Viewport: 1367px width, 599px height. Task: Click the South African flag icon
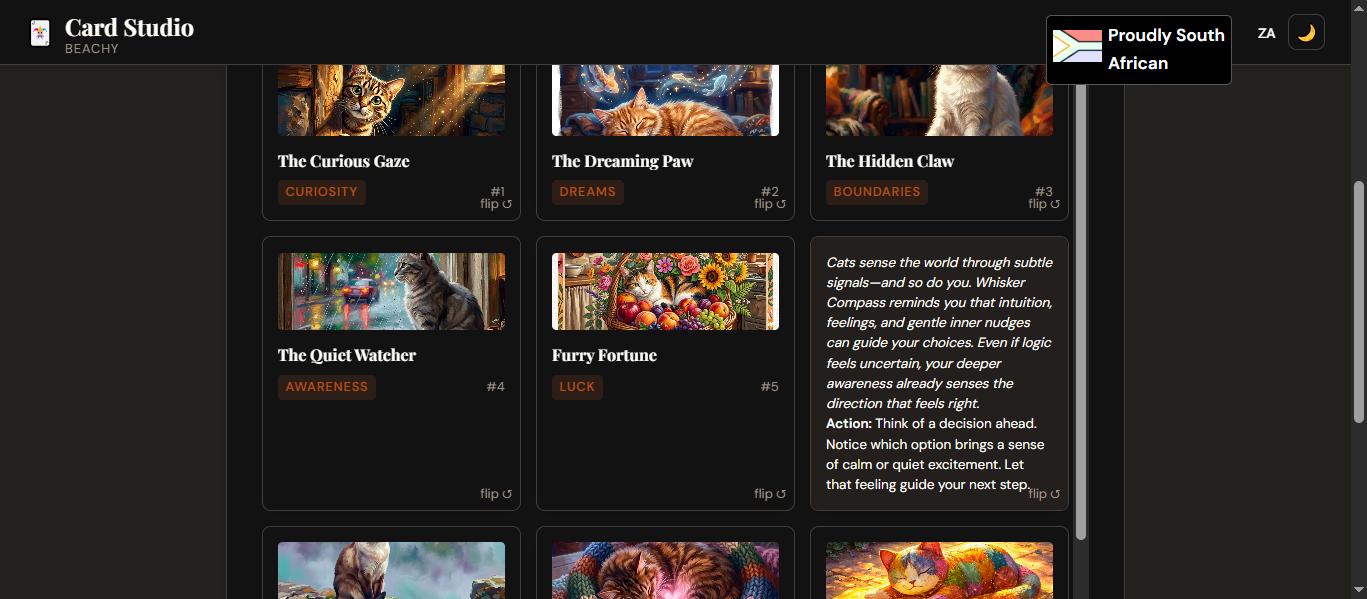point(1077,46)
